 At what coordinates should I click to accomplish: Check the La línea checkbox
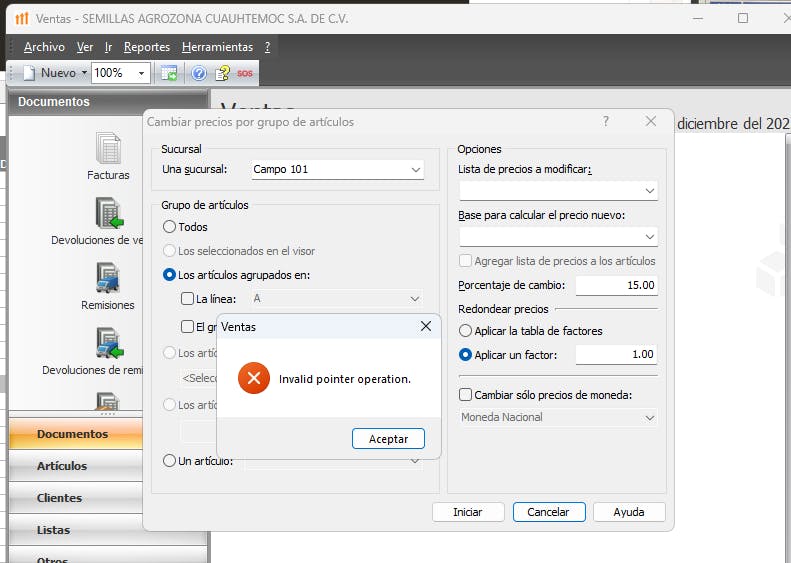(187, 299)
